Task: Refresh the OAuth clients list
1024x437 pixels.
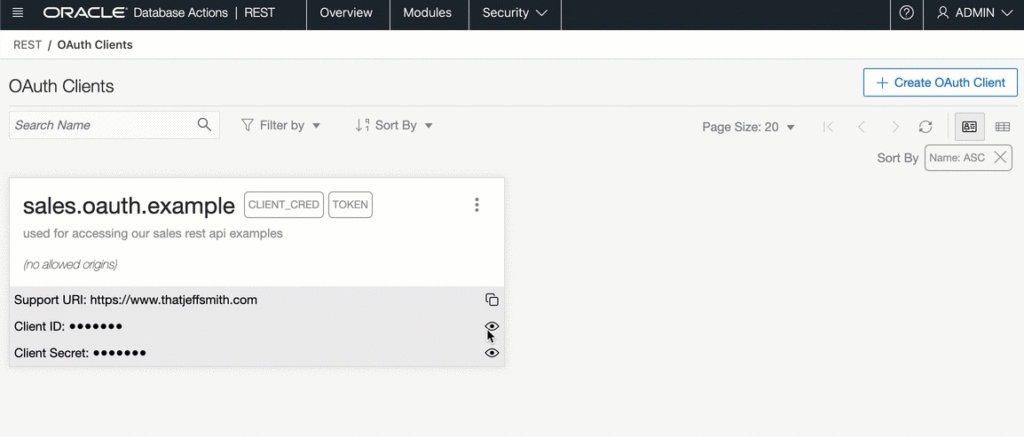Action: tap(926, 127)
